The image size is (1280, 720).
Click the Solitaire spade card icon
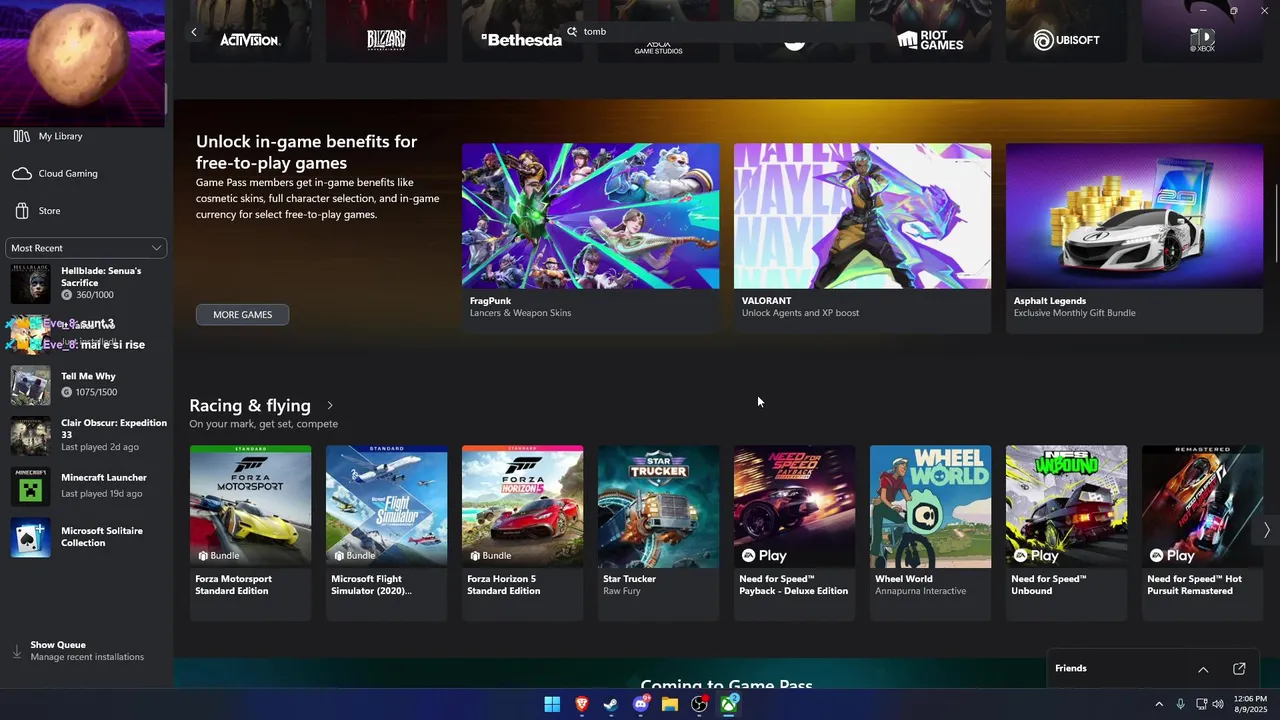[x=30, y=538]
